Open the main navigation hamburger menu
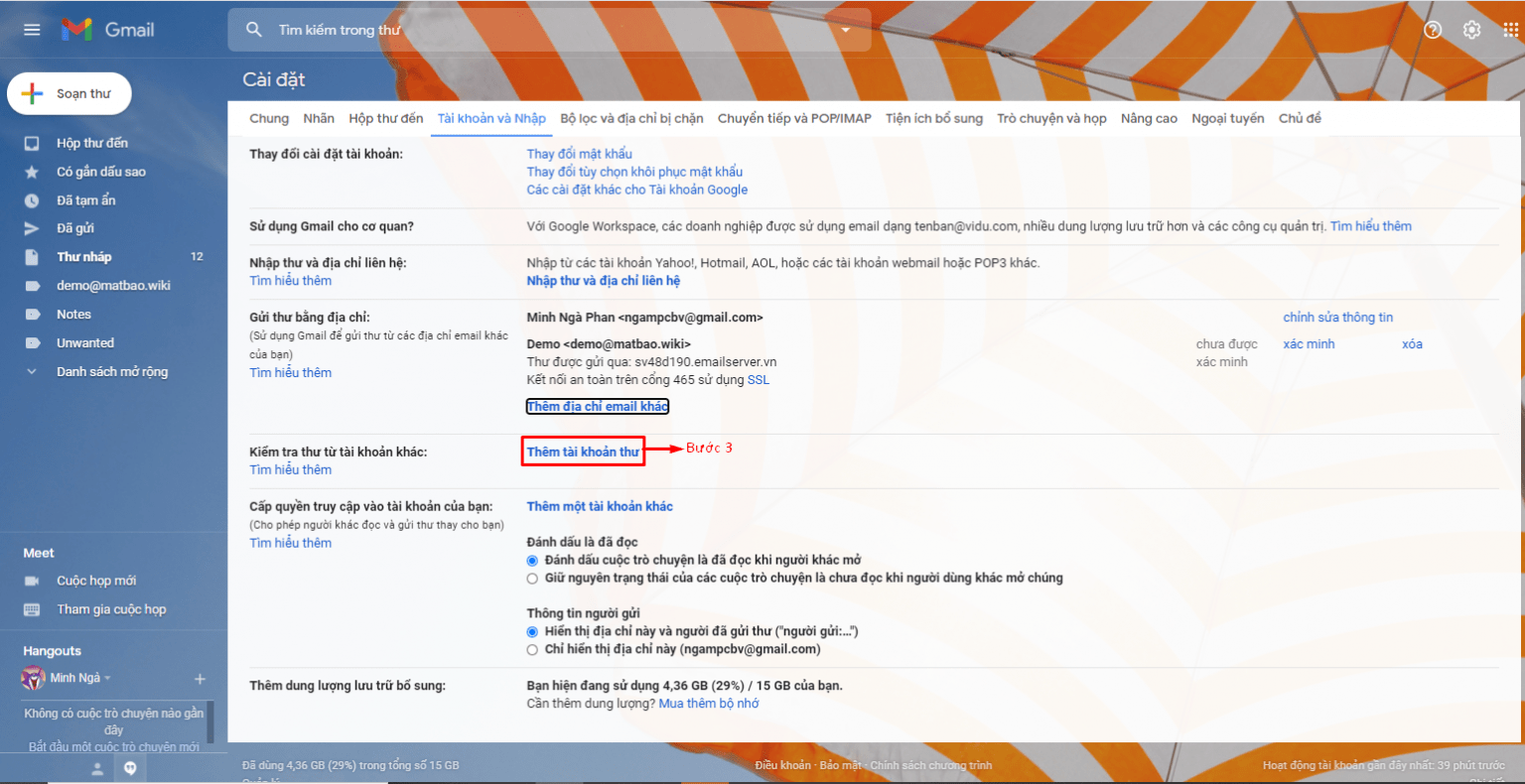The width and height of the screenshot is (1525, 784). pyautogui.click(x=31, y=29)
